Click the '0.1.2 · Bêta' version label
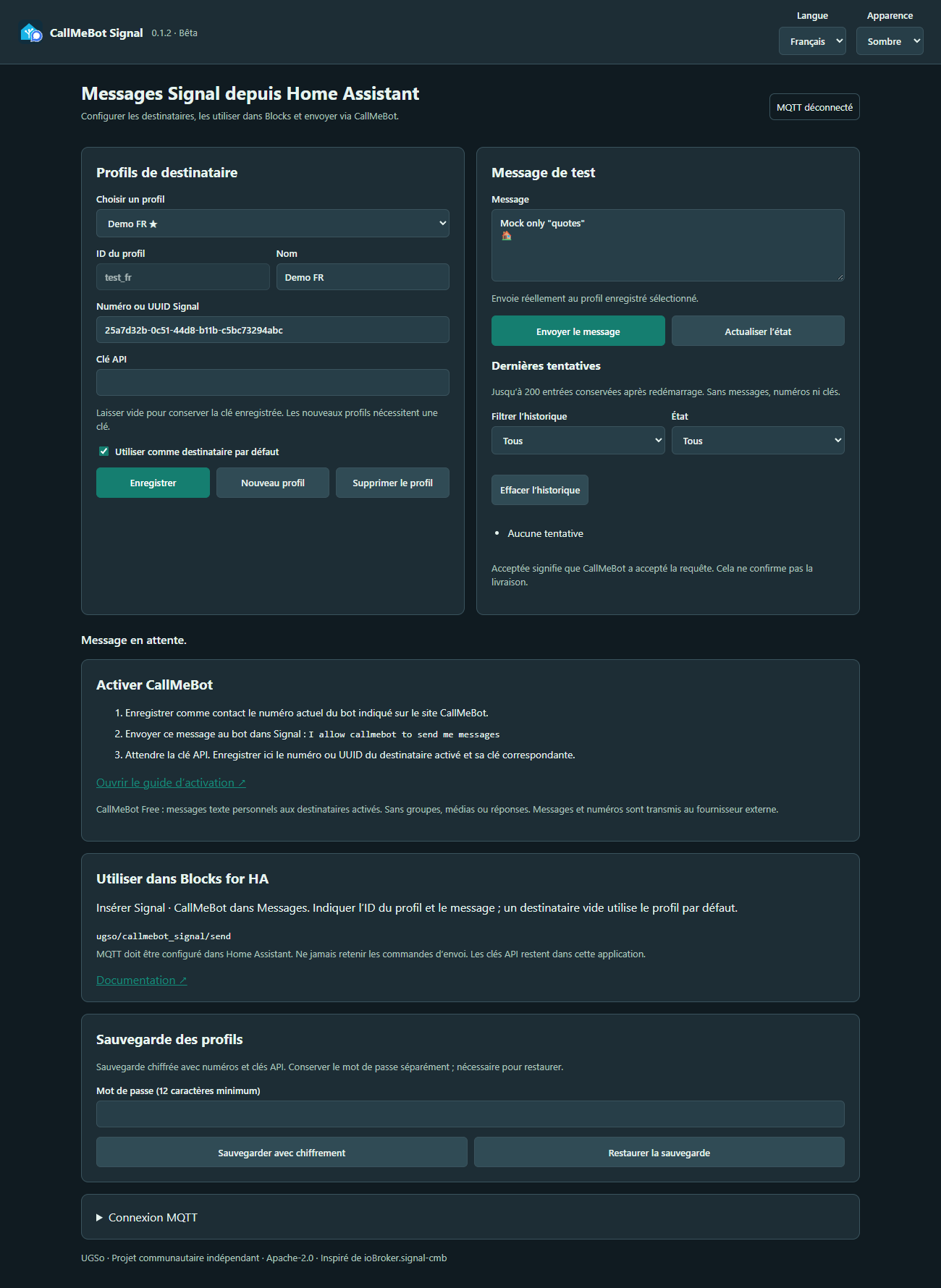 [174, 33]
